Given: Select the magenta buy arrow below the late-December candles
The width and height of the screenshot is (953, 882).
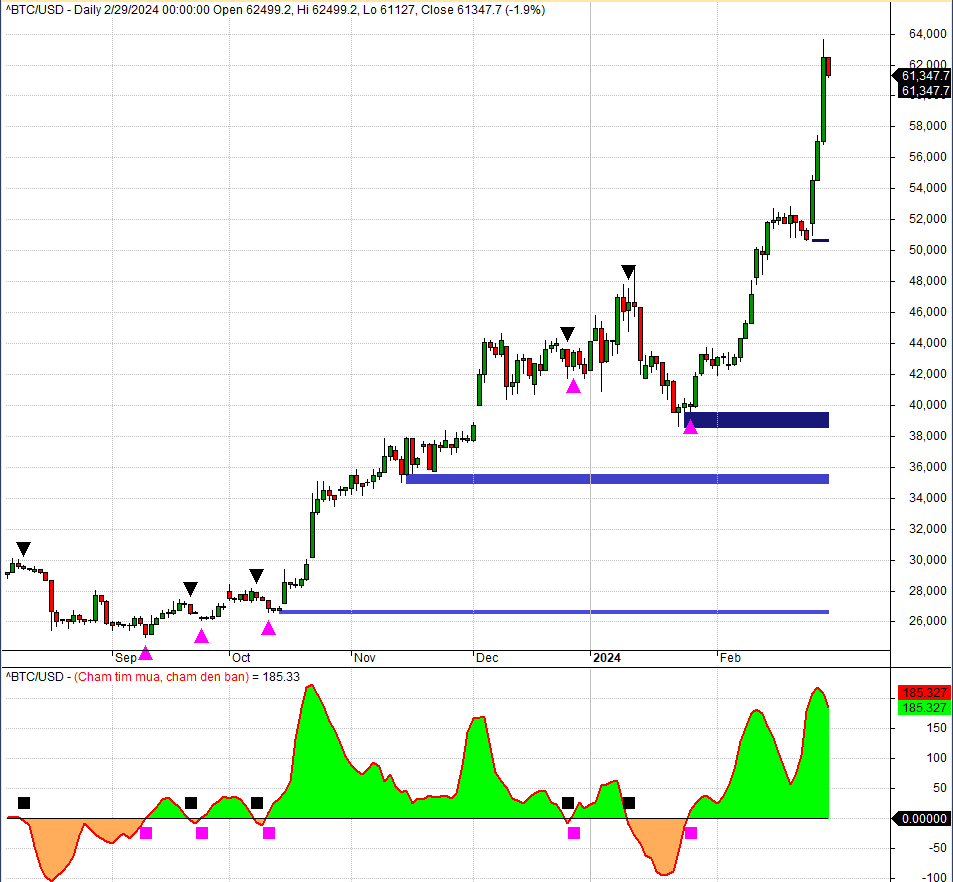Looking at the screenshot, I should coord(573,385).
